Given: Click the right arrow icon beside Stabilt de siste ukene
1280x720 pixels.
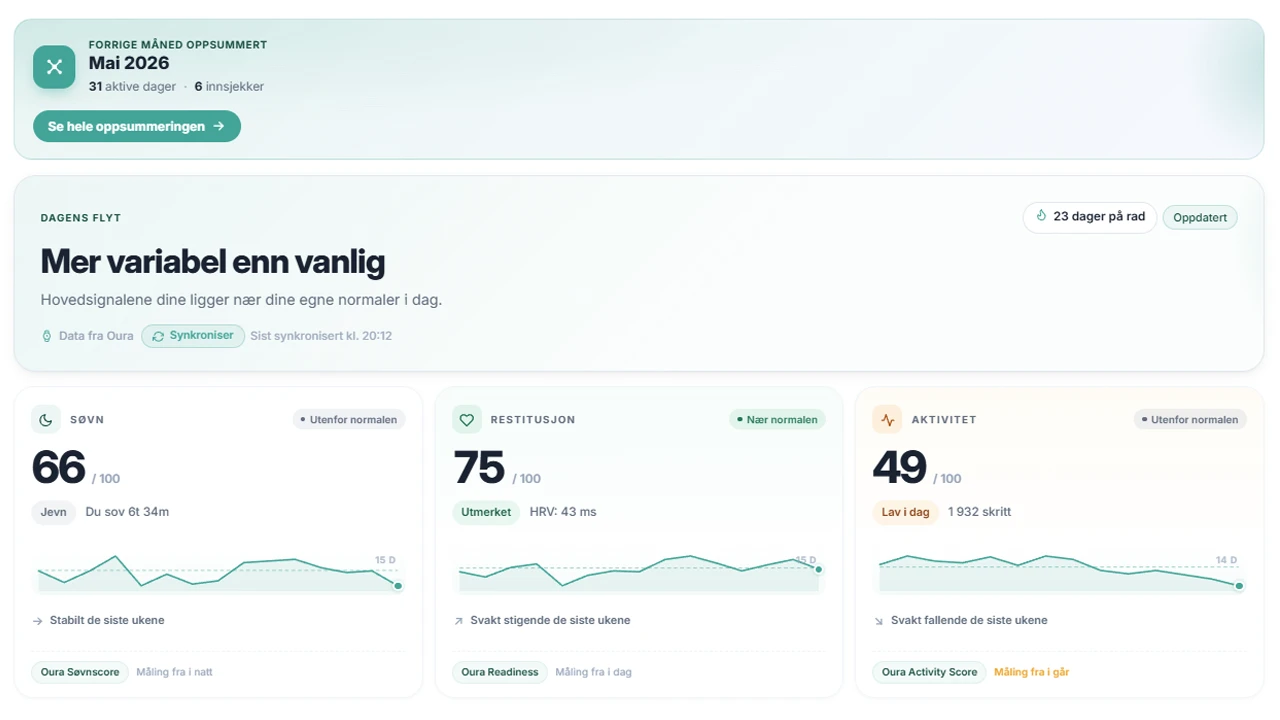Looking at the screenshot, I should [x=38, y=621].
